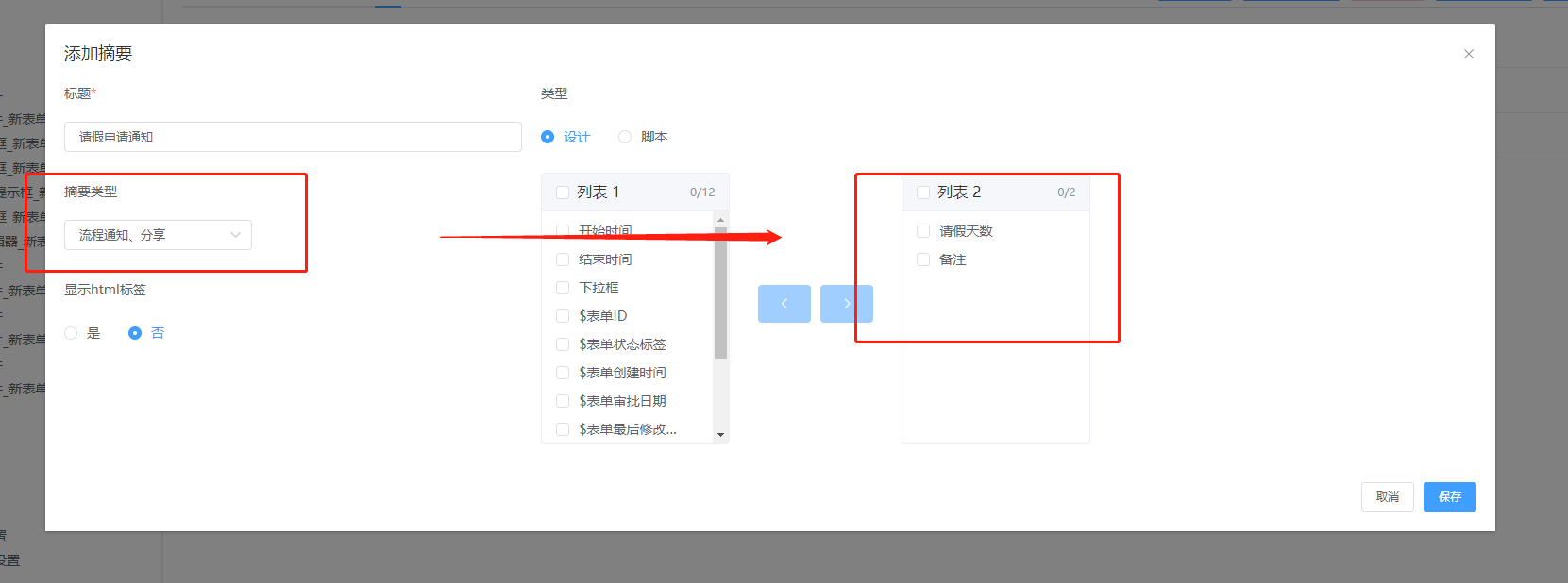This screenshot has height=583, width=1568.
Task: Choose 是 for 显示html标签
Action: coord(71,333)
